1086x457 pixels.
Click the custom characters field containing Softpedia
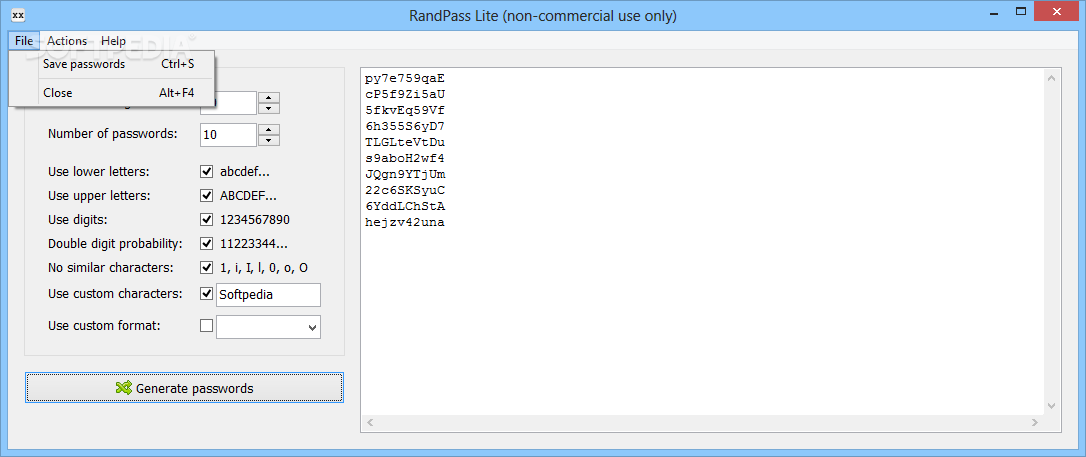(x=268, y=294)
